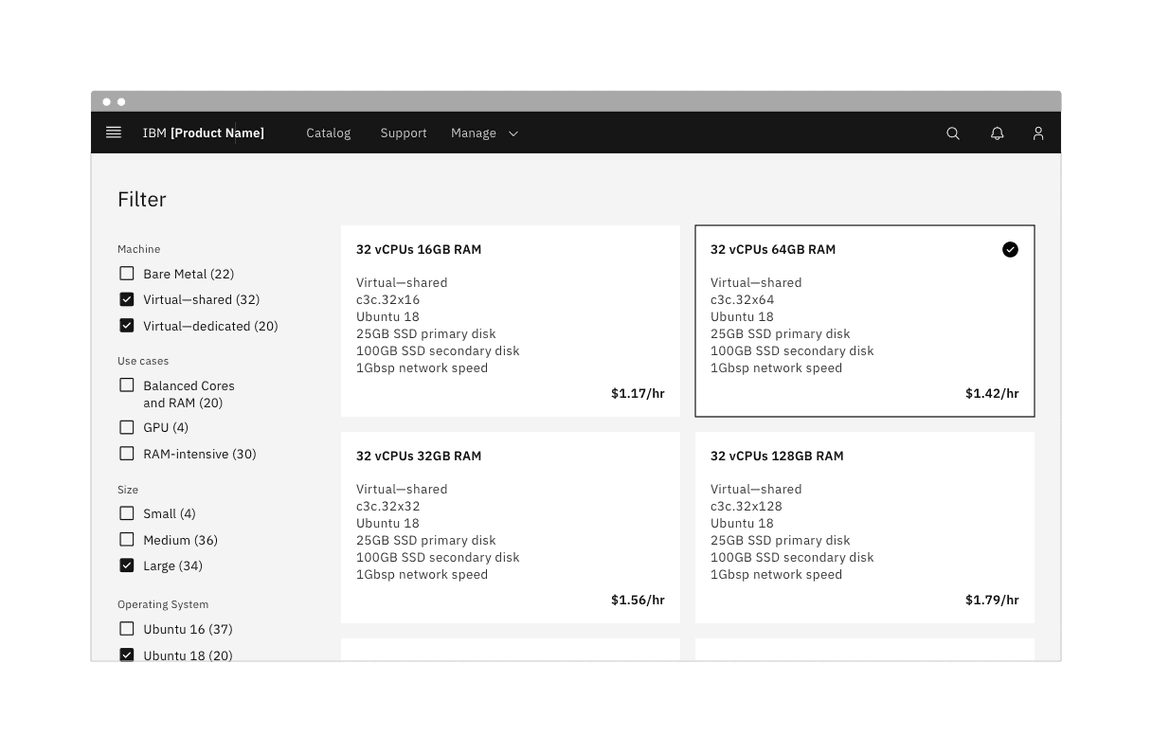Click the user profile icon
The width and height of the screenshot is (1152, 752).
pyautogui.click(x=1038, y=132)
